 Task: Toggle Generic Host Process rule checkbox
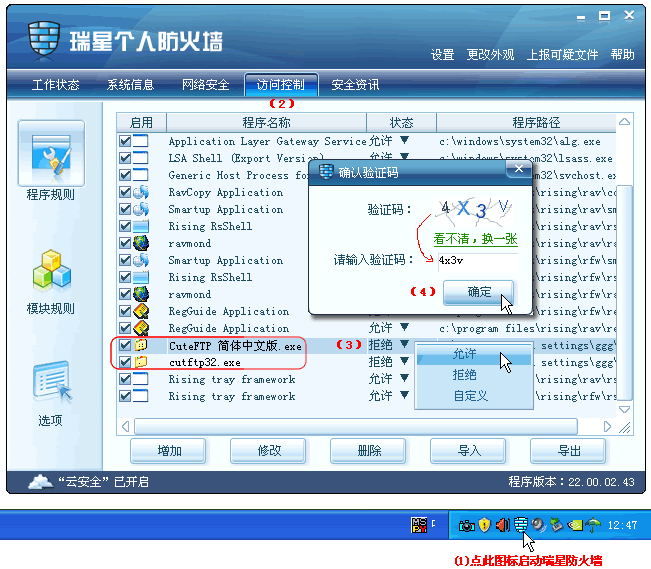coord(125,175)
